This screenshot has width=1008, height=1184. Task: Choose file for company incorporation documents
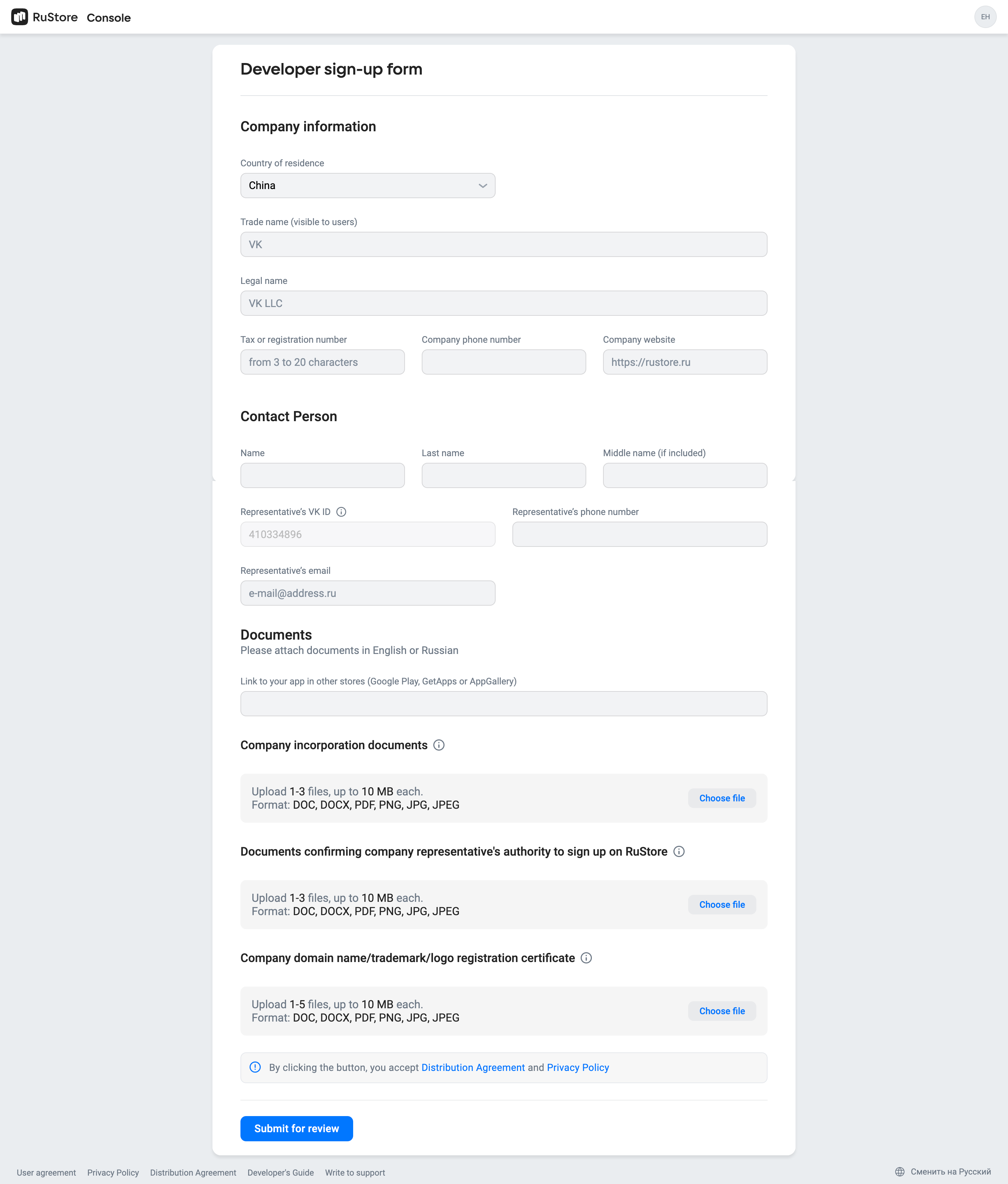(722, 798)
